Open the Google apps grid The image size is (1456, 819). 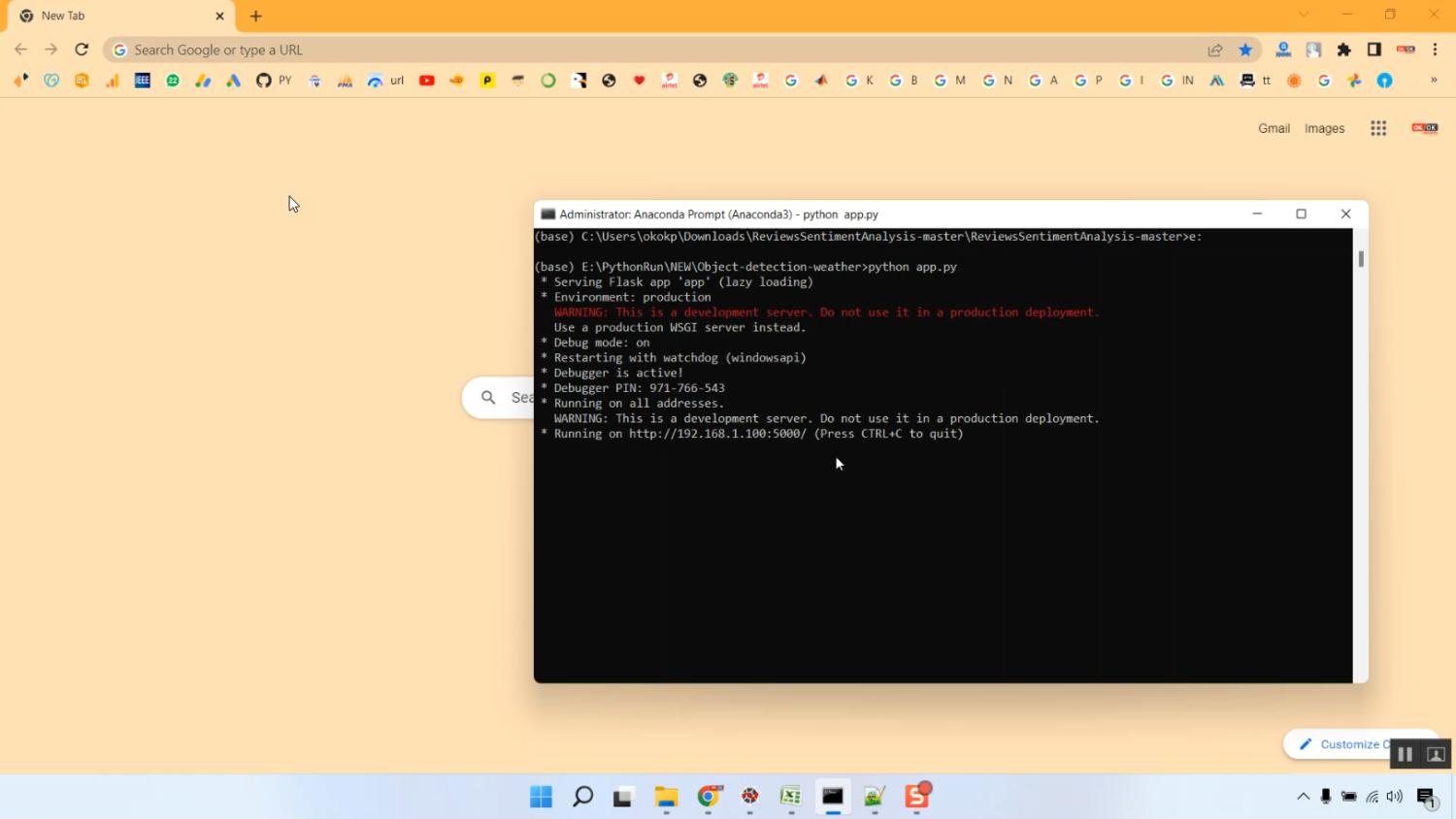click(1378, 128)
